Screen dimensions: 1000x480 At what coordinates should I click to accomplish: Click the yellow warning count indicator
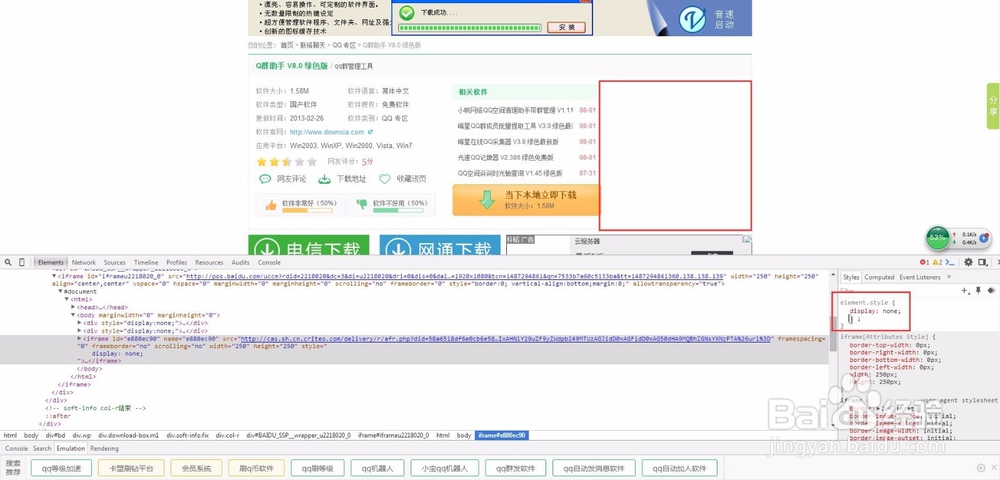point(936,262)
